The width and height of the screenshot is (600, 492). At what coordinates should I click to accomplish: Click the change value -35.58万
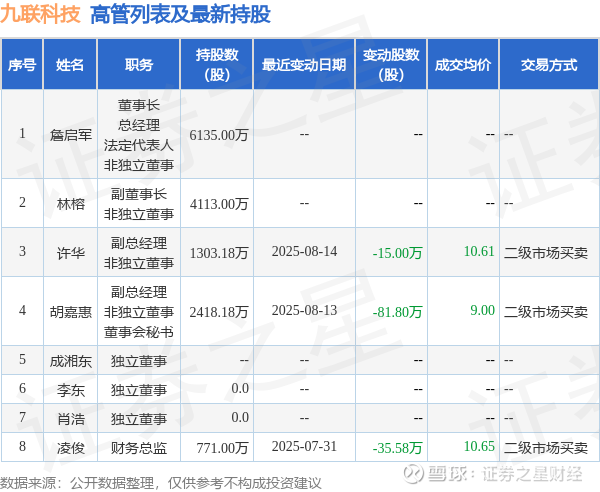click(397, 448)
